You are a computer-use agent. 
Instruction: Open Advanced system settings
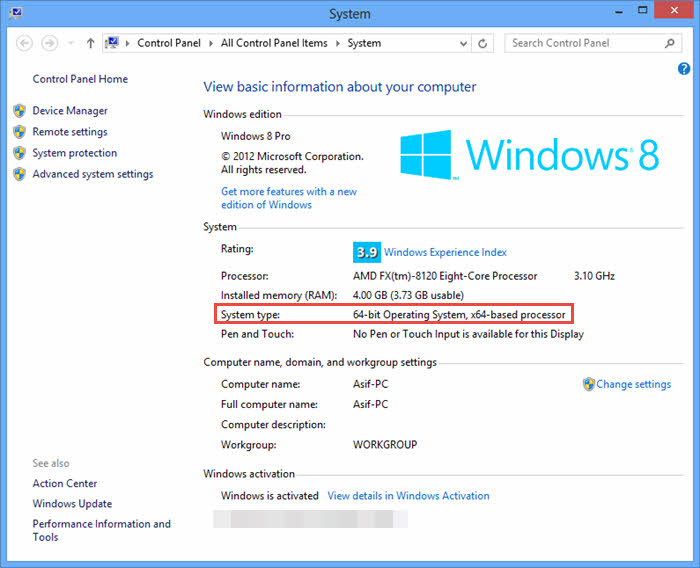(93, 174)
